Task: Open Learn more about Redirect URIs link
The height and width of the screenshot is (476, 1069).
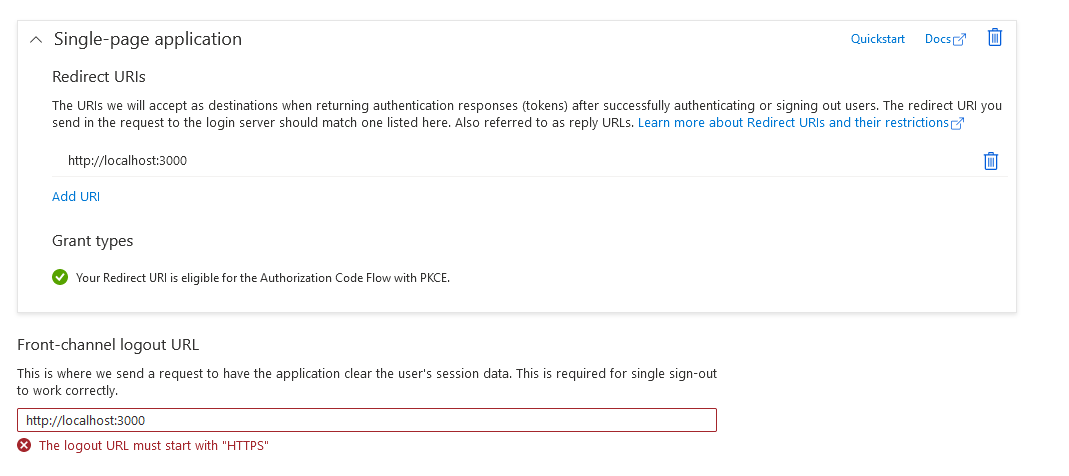Action: click(794, 123)
